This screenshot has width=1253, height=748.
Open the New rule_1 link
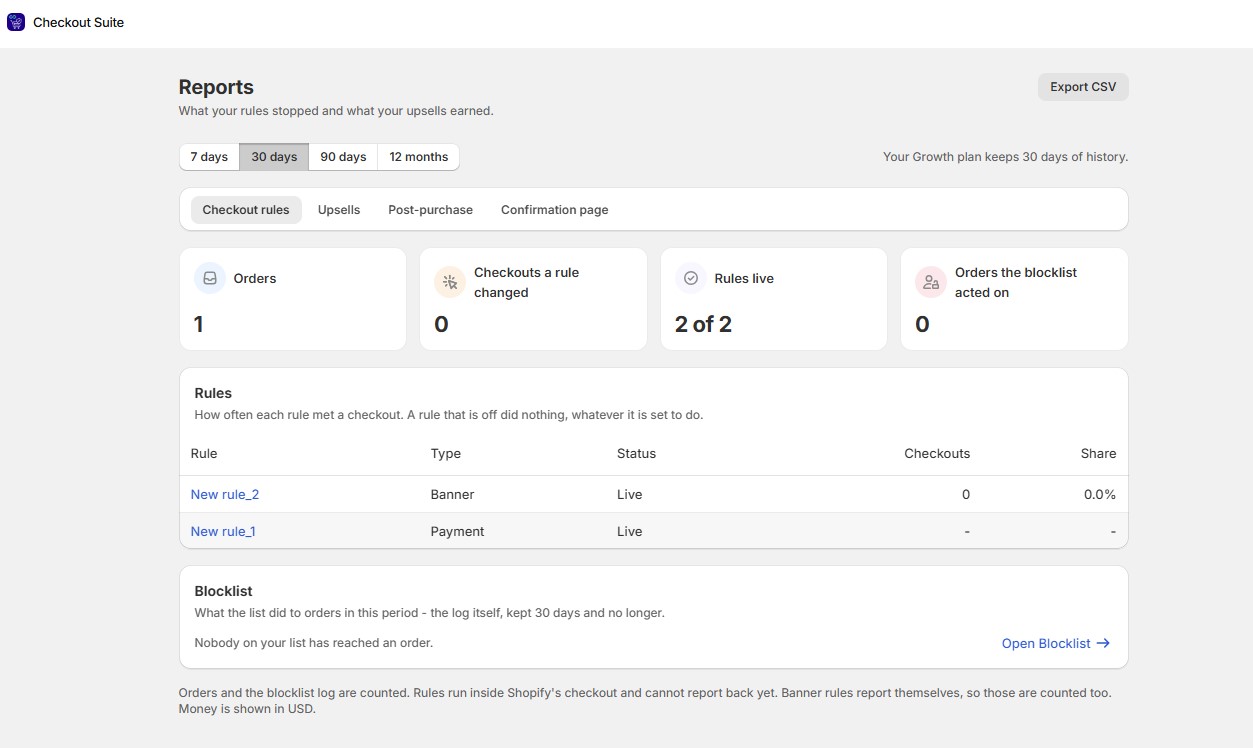tap(223, 531)
